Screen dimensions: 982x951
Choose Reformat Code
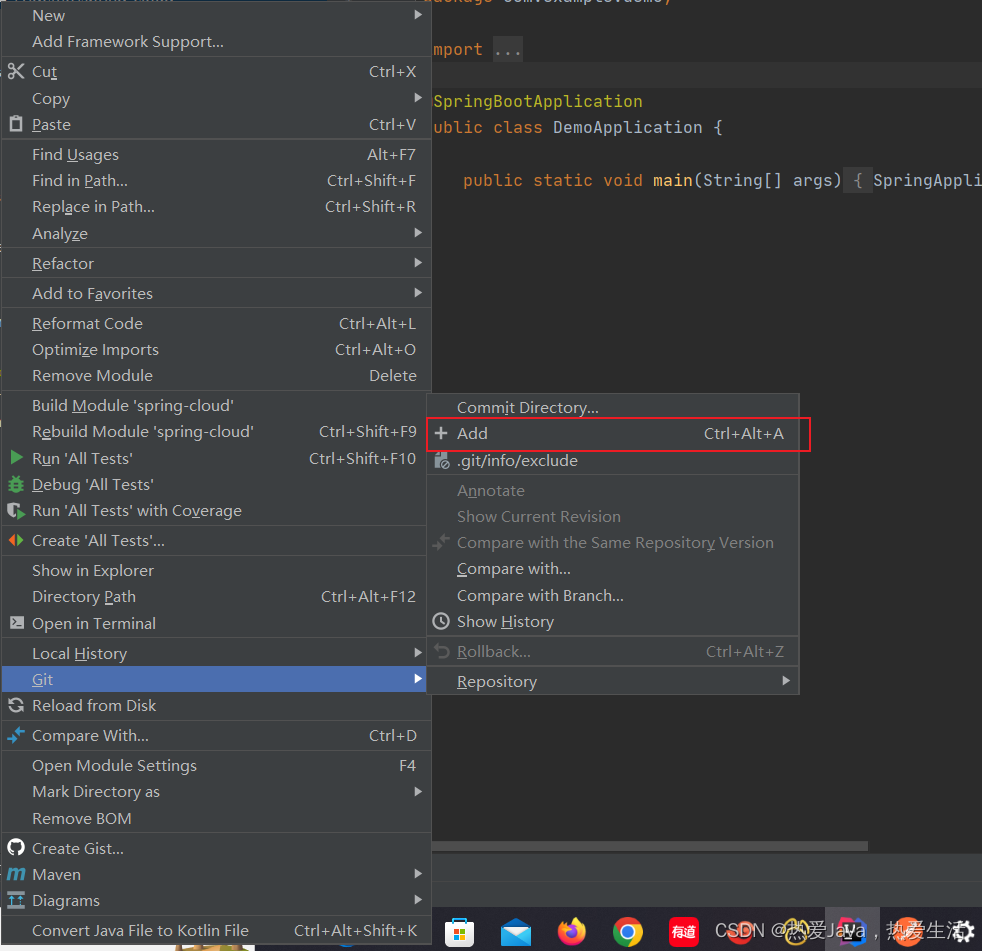click(216, 324)
